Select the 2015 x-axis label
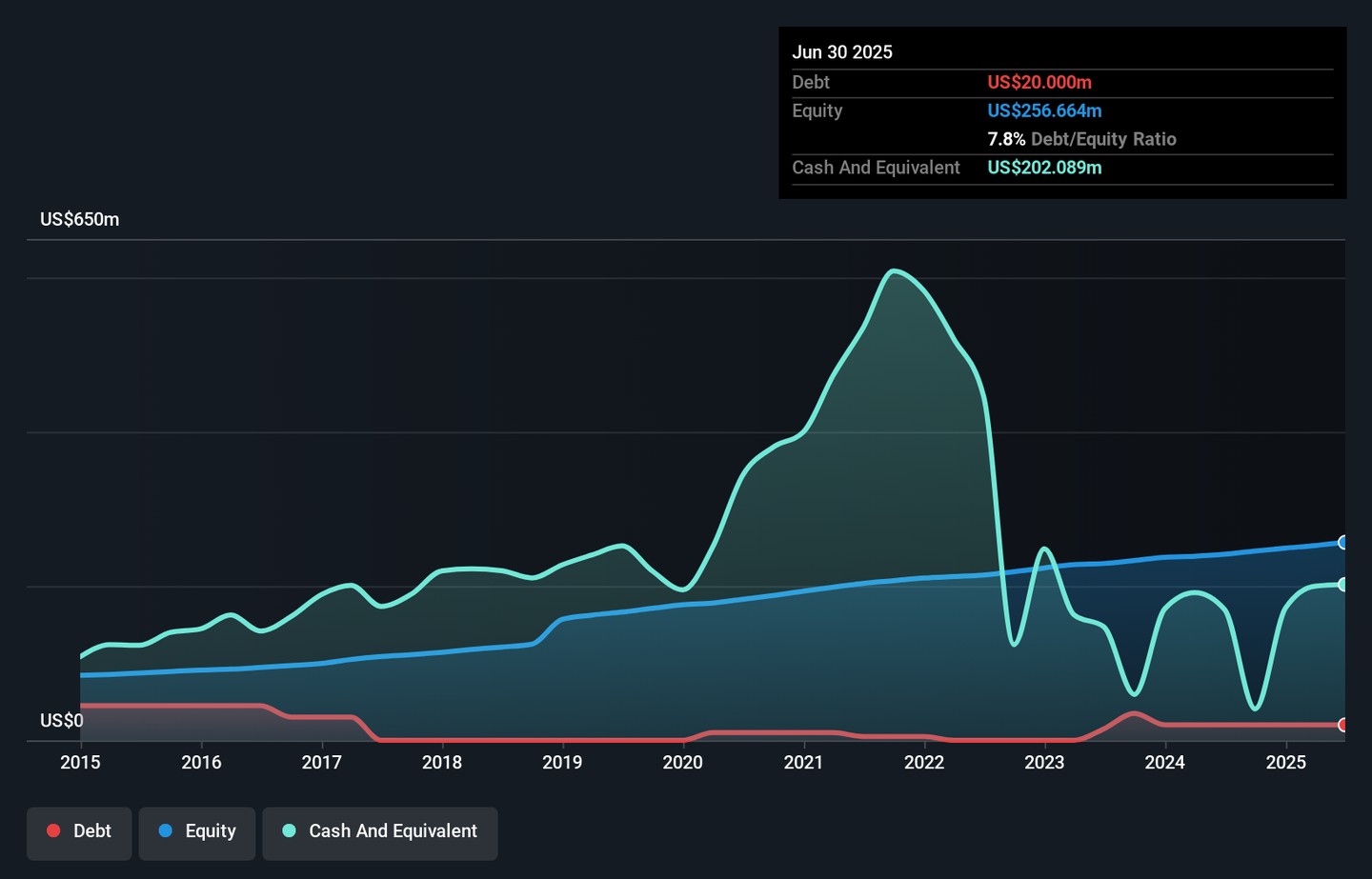The image size is (1372, 879). 80,762
